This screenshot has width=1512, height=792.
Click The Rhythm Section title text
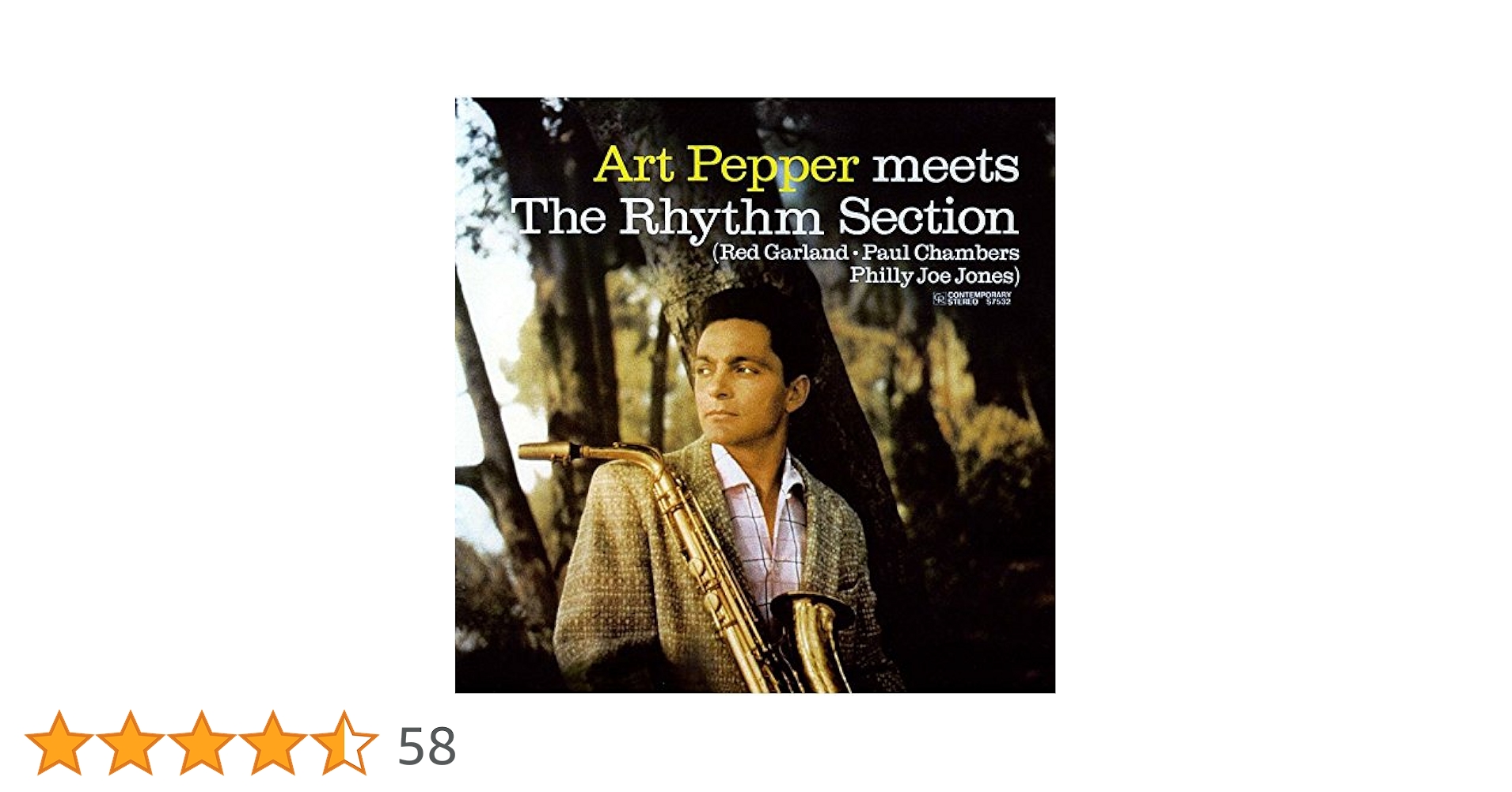point(765,217)
